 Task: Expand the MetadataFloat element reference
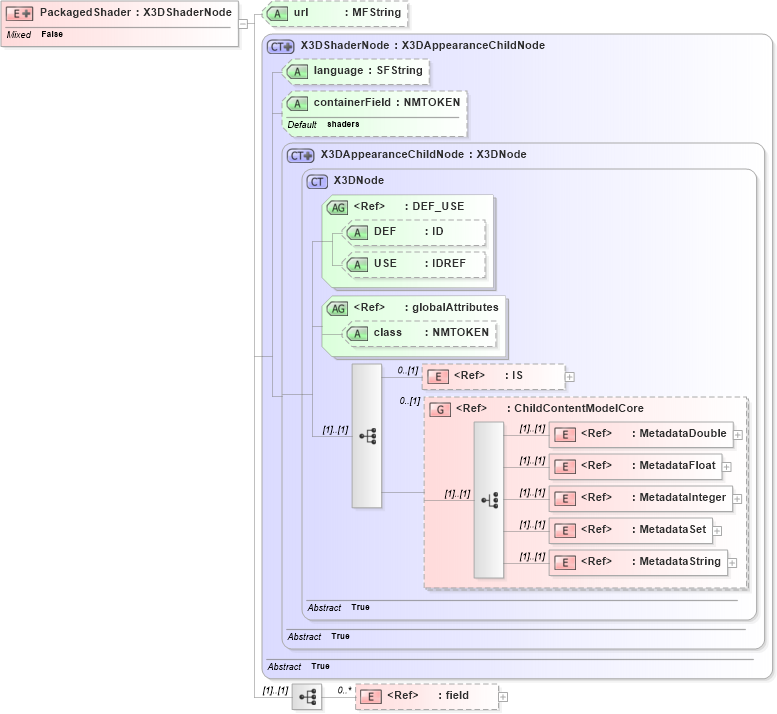[726, 467]
